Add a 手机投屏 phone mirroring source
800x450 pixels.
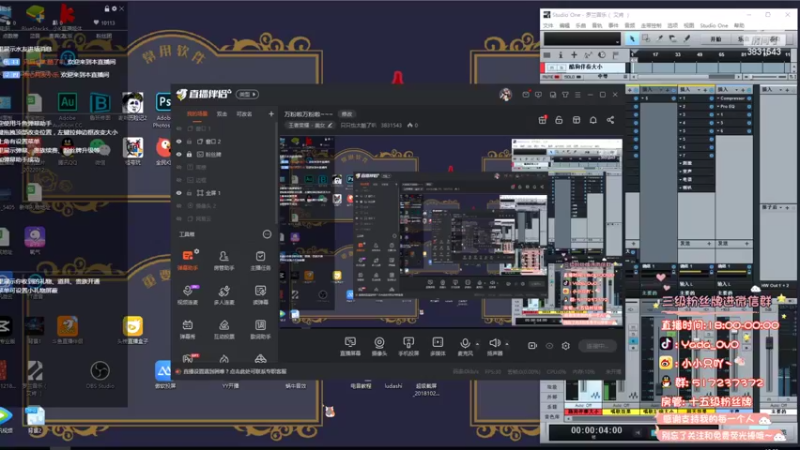(x=408, y=346)
